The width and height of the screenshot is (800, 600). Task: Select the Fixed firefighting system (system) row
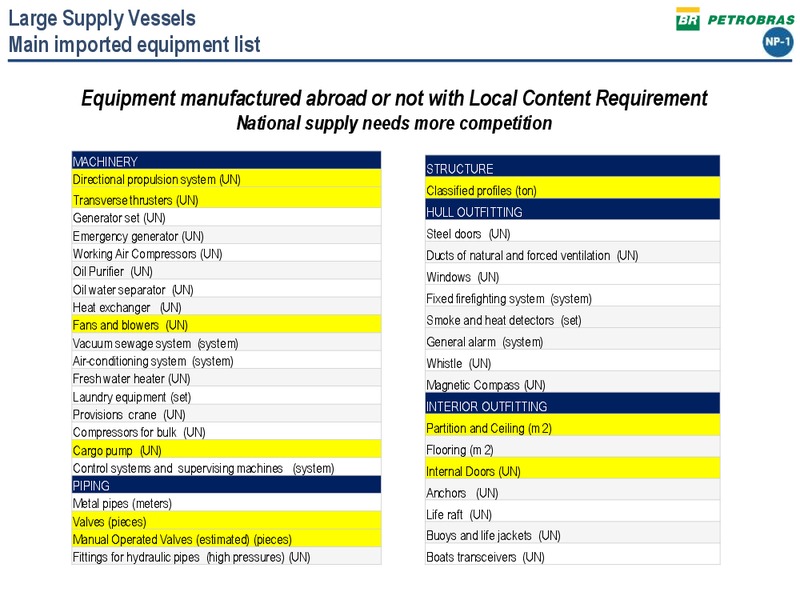572,296
